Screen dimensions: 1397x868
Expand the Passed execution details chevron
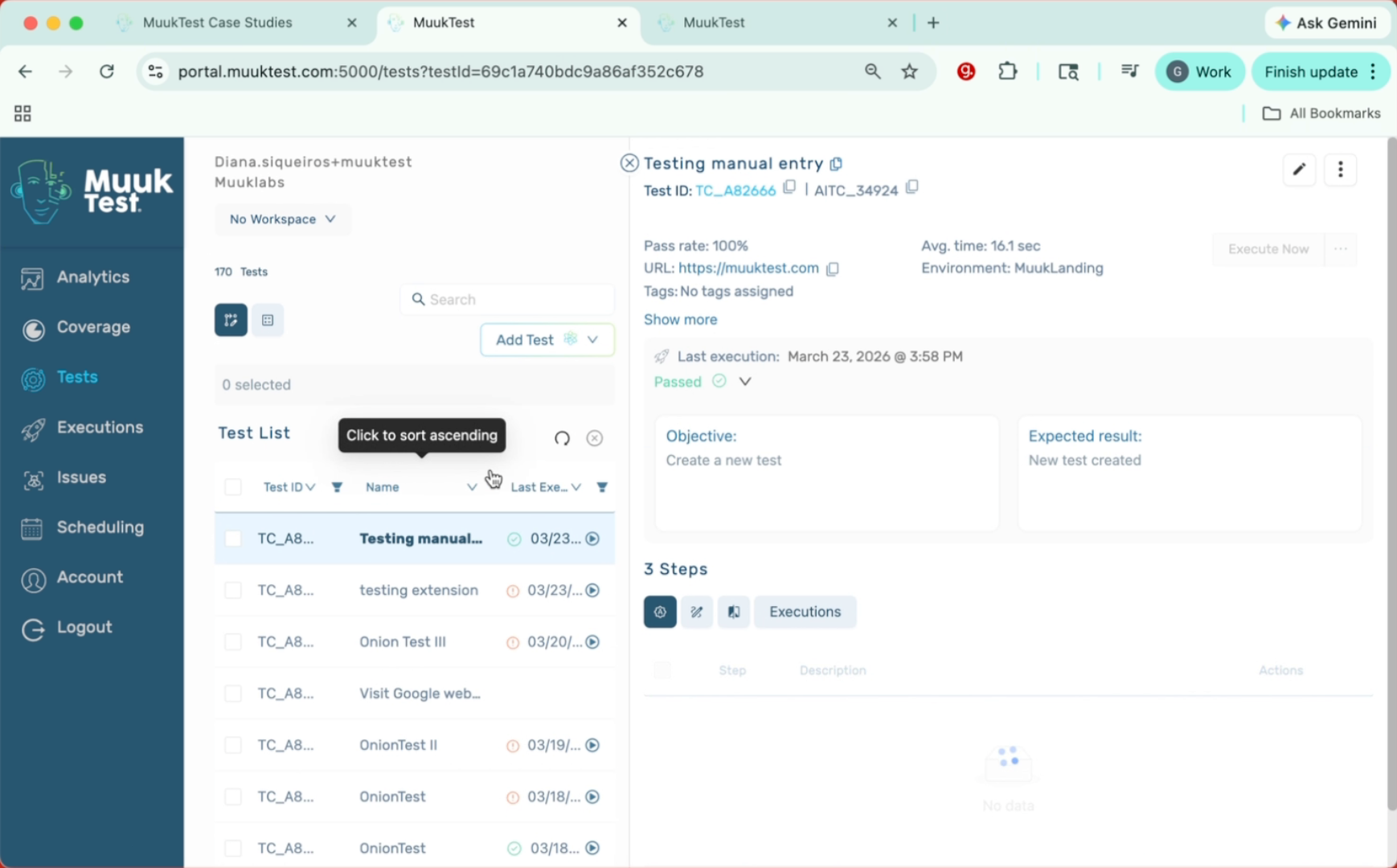745,382
